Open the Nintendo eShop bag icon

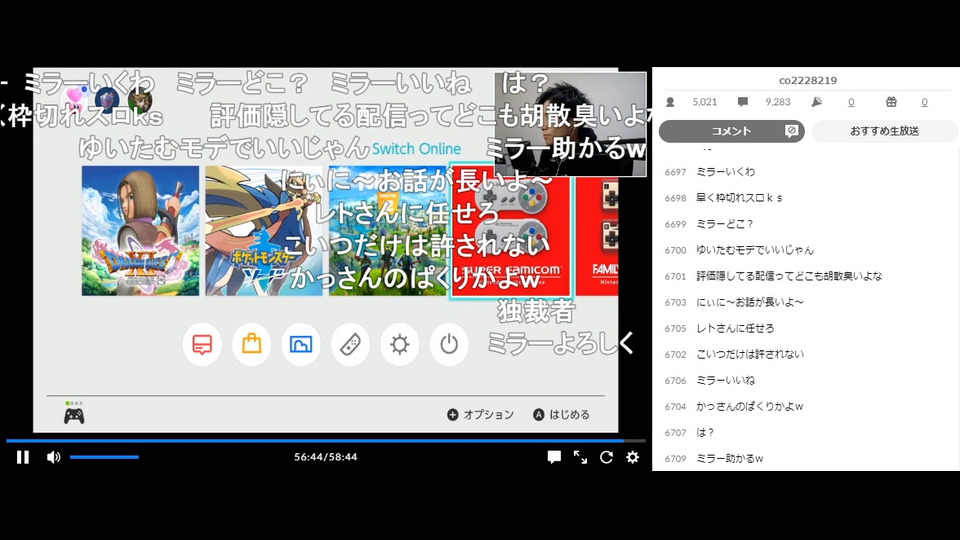click(x=252, y=344)
